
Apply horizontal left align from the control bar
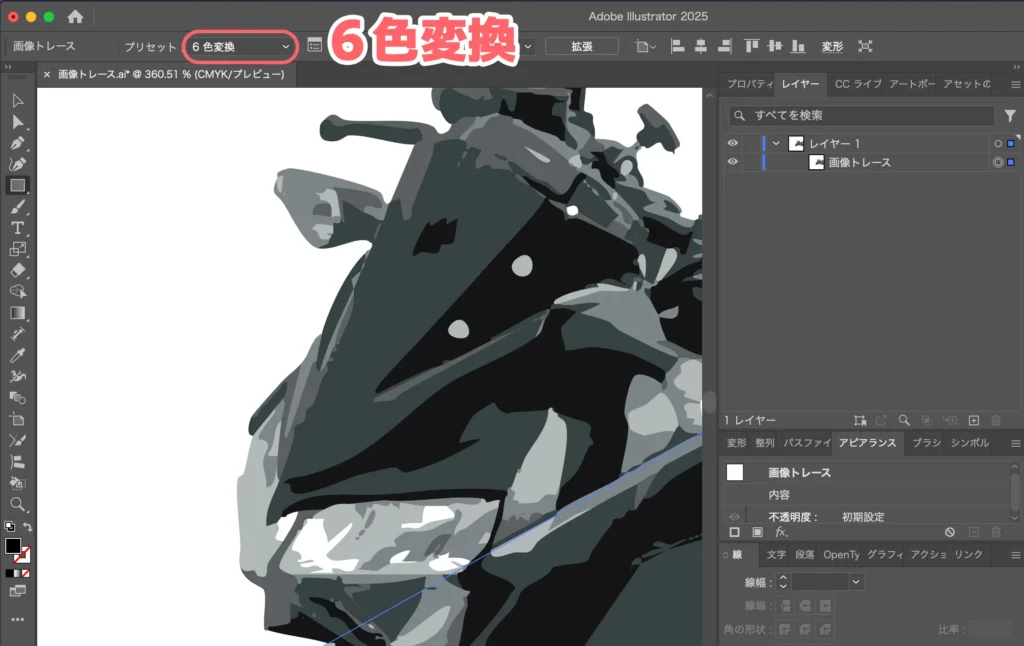click(676, 46)
